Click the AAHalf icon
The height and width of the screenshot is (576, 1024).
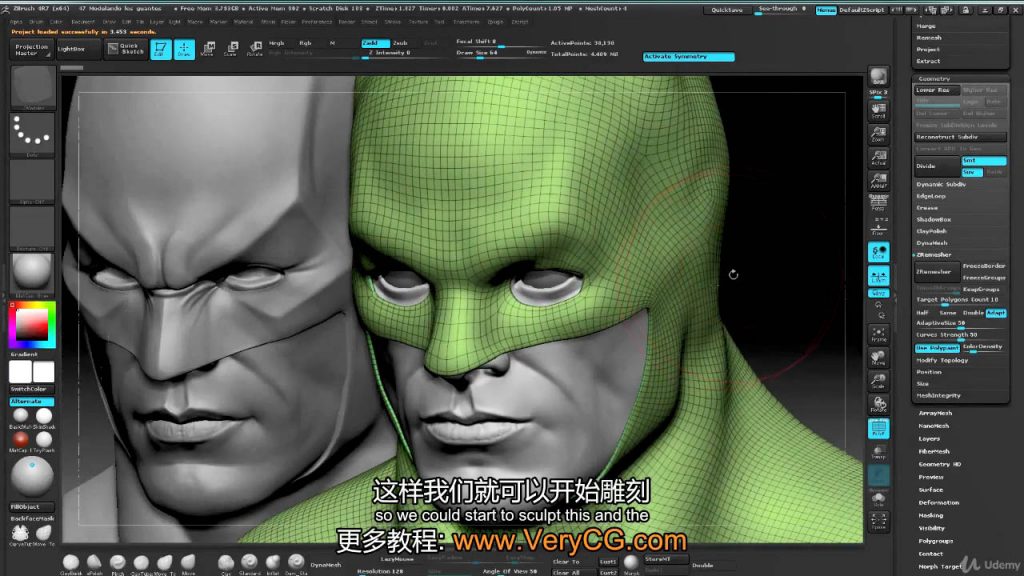tap(878, 181)
